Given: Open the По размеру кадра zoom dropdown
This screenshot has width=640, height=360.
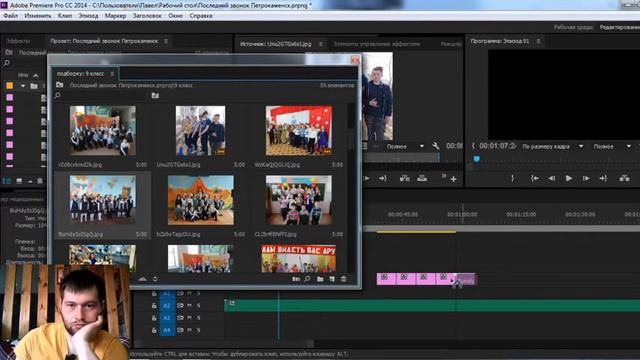Looking at the screenshot, I should (552, 146).
